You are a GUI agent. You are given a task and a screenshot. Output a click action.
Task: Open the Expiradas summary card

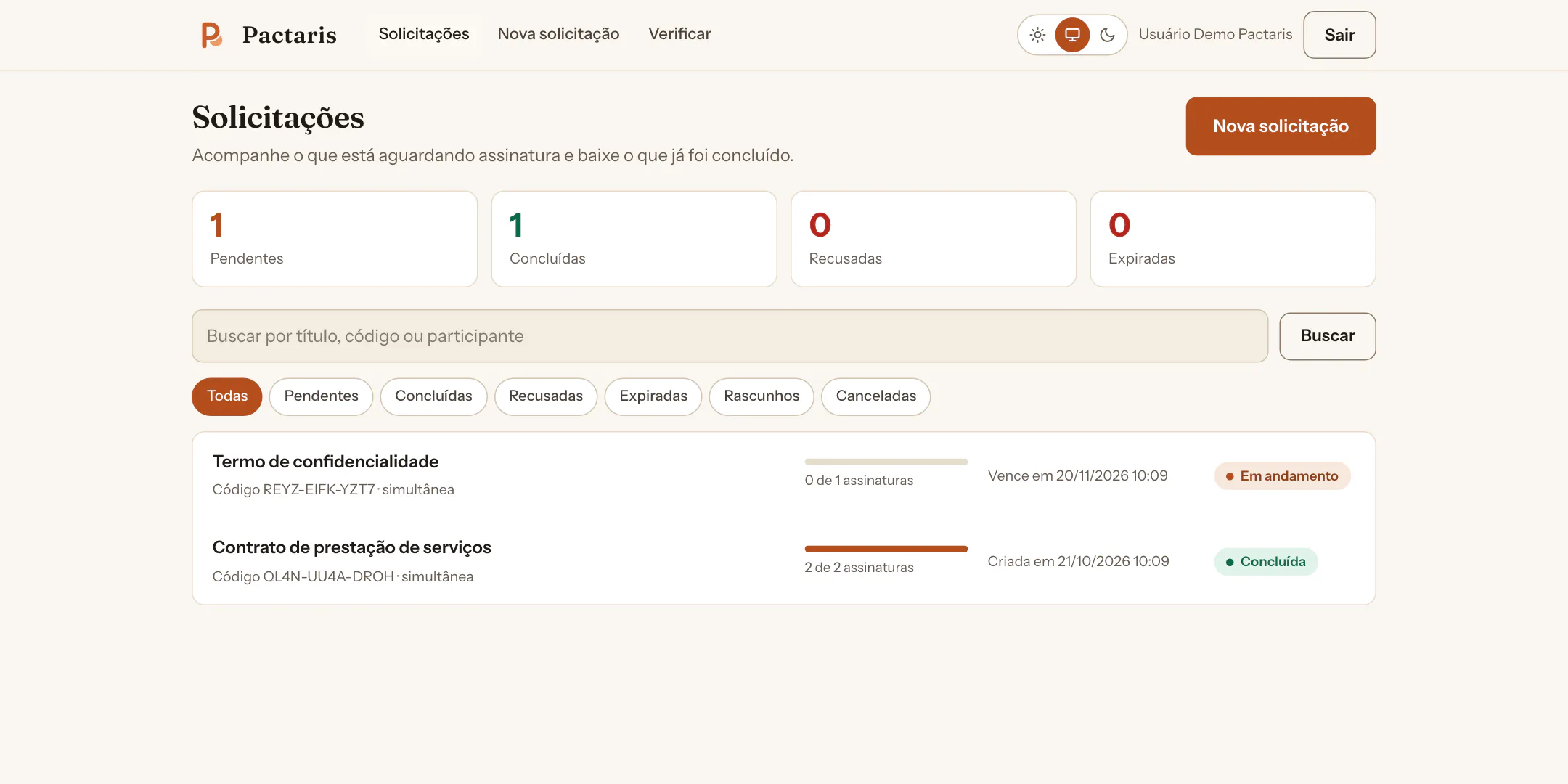1233,239
